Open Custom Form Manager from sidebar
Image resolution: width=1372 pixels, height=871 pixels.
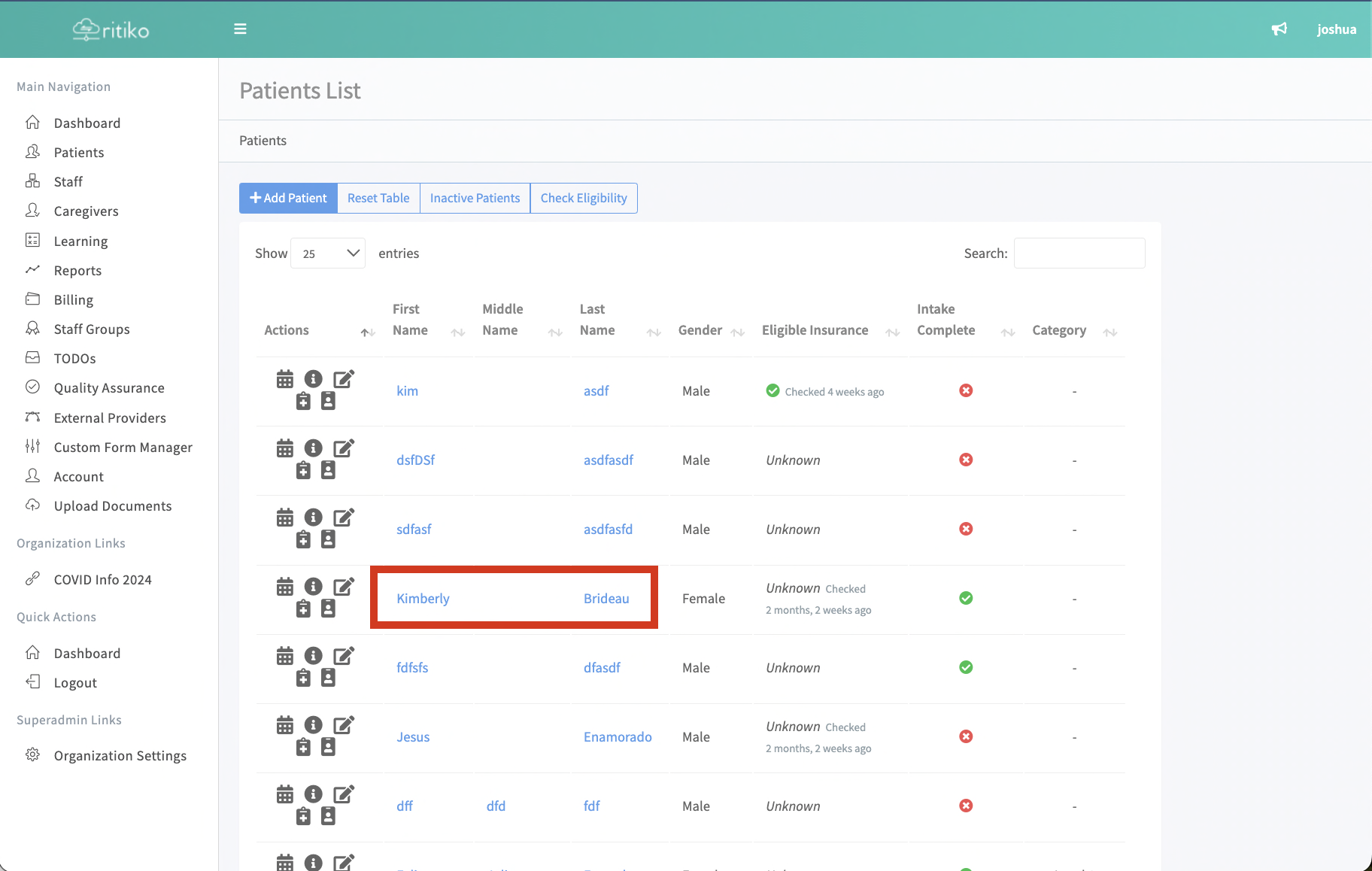[123, 448]
